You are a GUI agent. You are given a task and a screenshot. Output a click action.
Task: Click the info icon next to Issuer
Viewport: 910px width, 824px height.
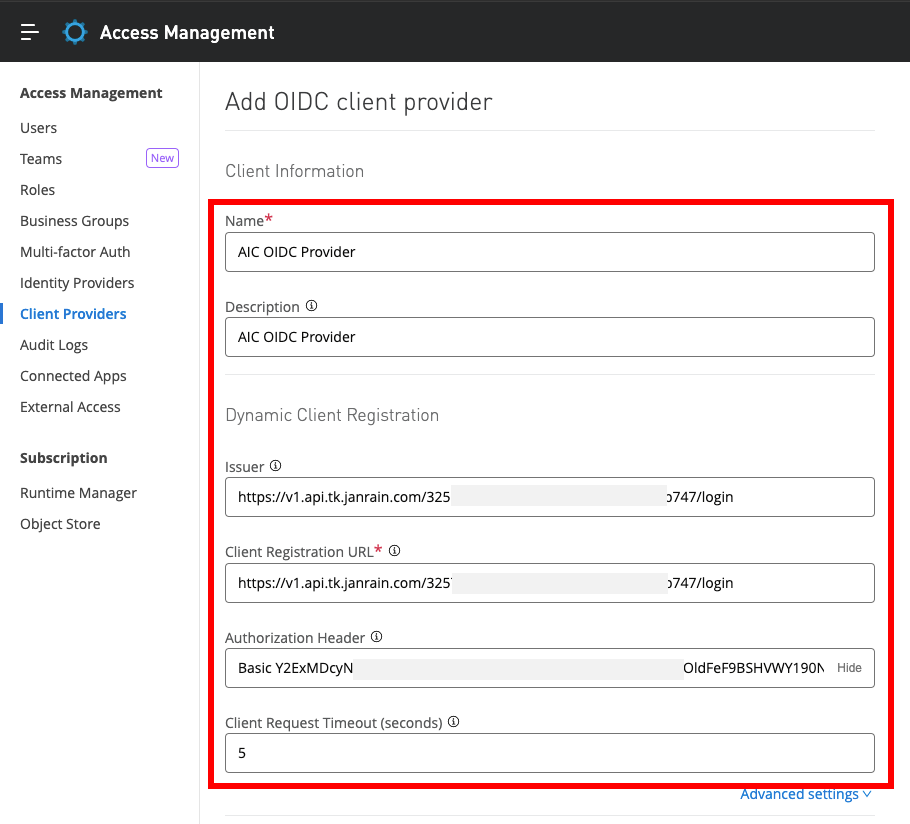(x=276, y=465)
